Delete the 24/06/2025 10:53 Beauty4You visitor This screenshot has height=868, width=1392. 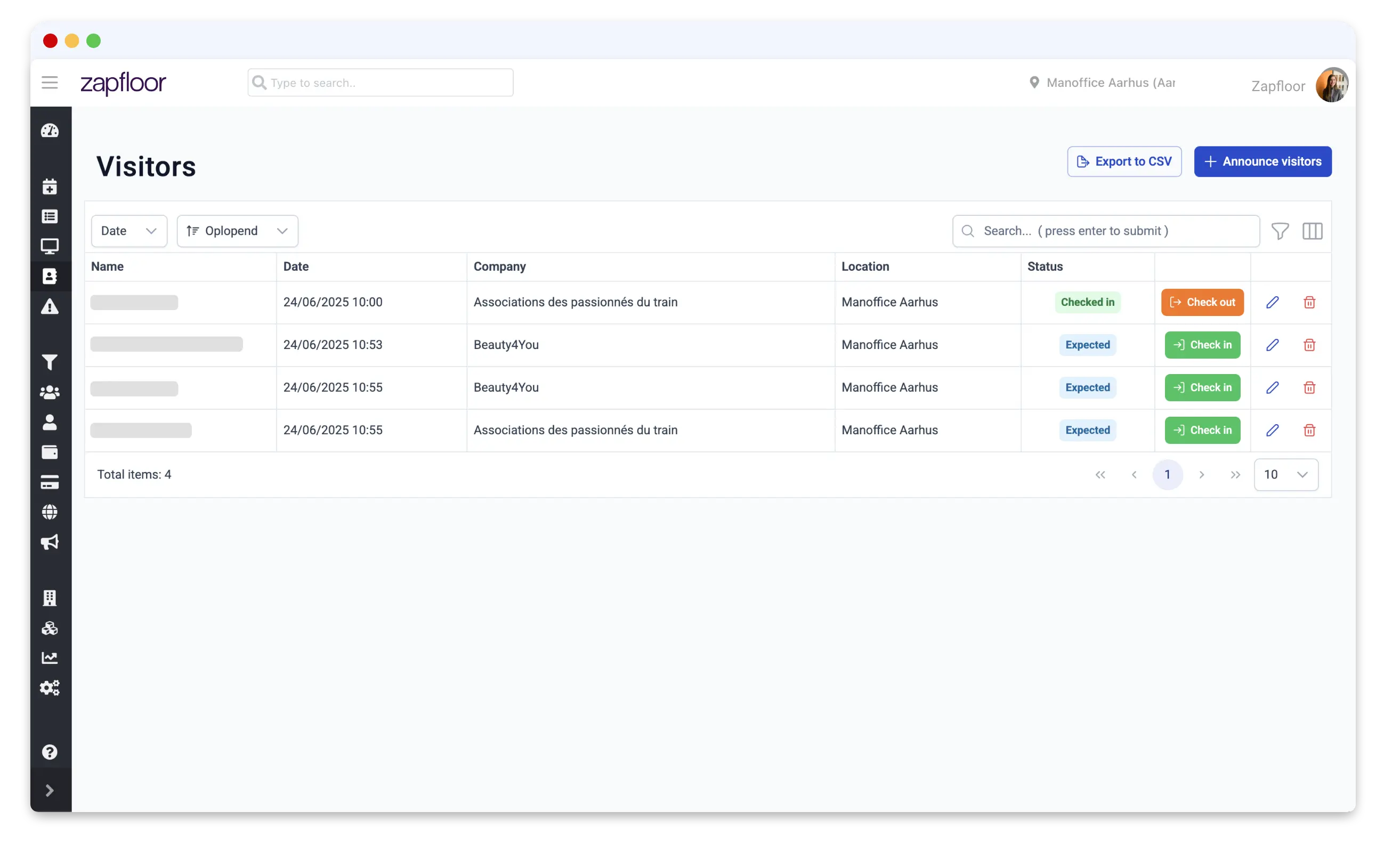[1309, 345]
